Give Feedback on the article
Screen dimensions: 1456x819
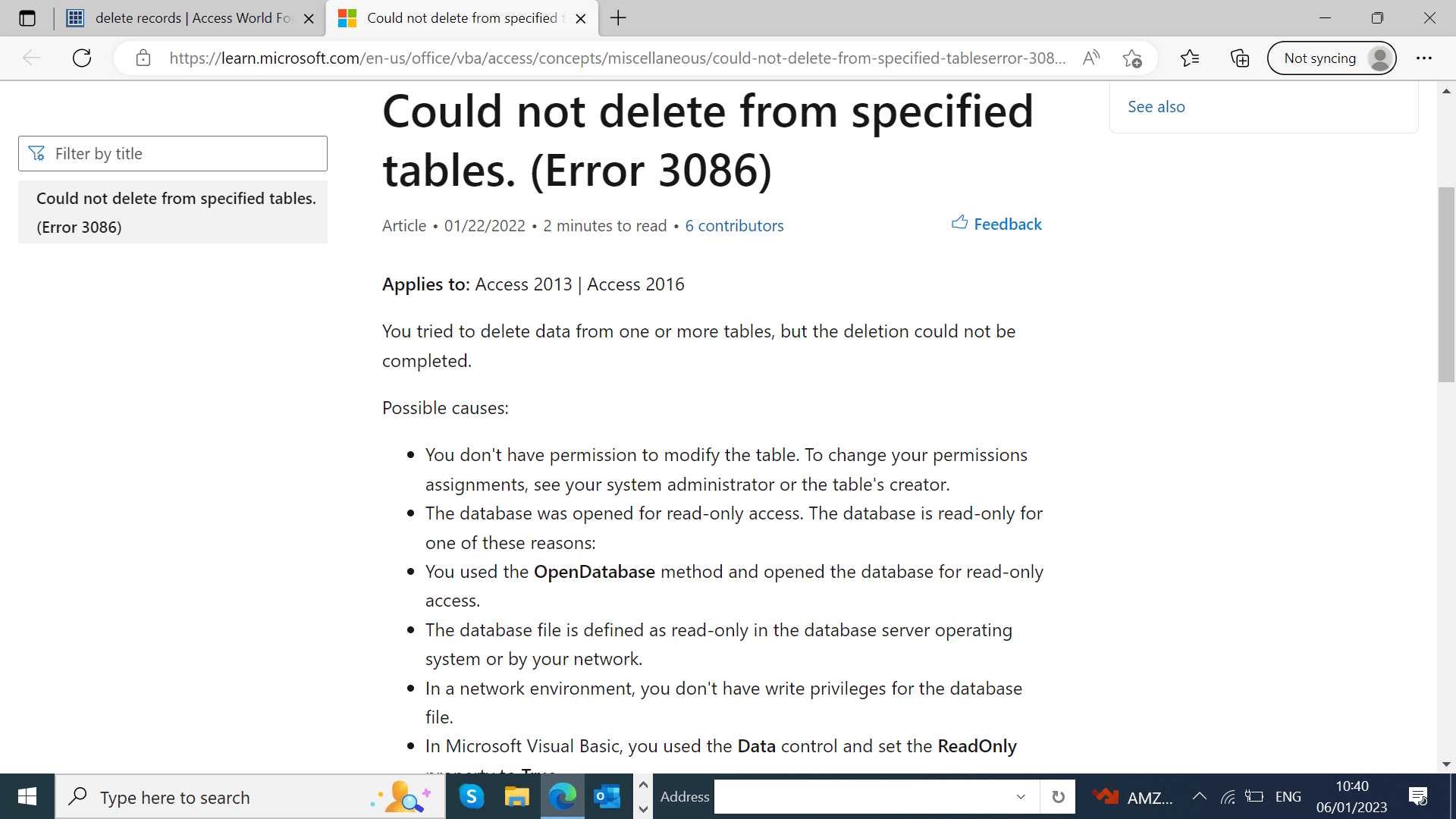point(996,224)
